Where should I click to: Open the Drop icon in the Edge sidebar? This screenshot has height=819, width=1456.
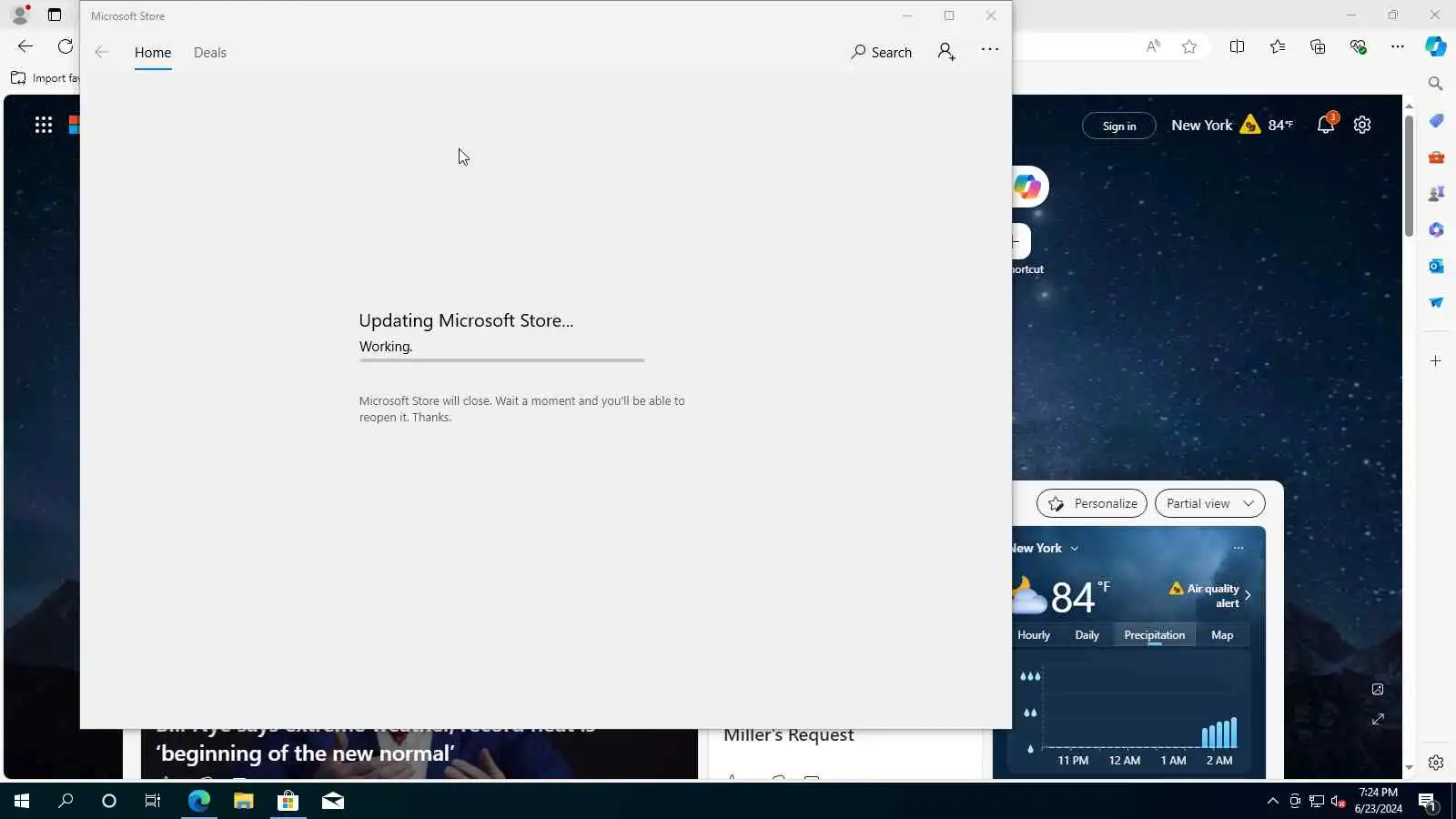1436,303
